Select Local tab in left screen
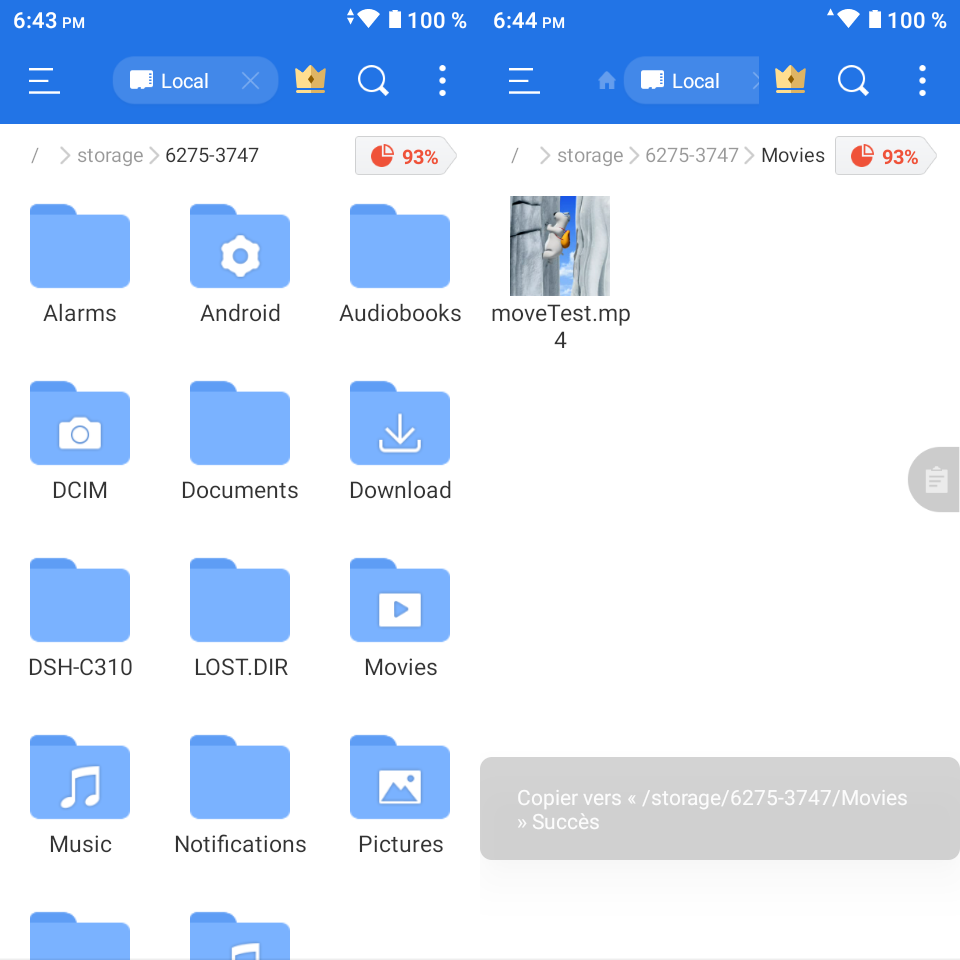 [x=195, y=80]
